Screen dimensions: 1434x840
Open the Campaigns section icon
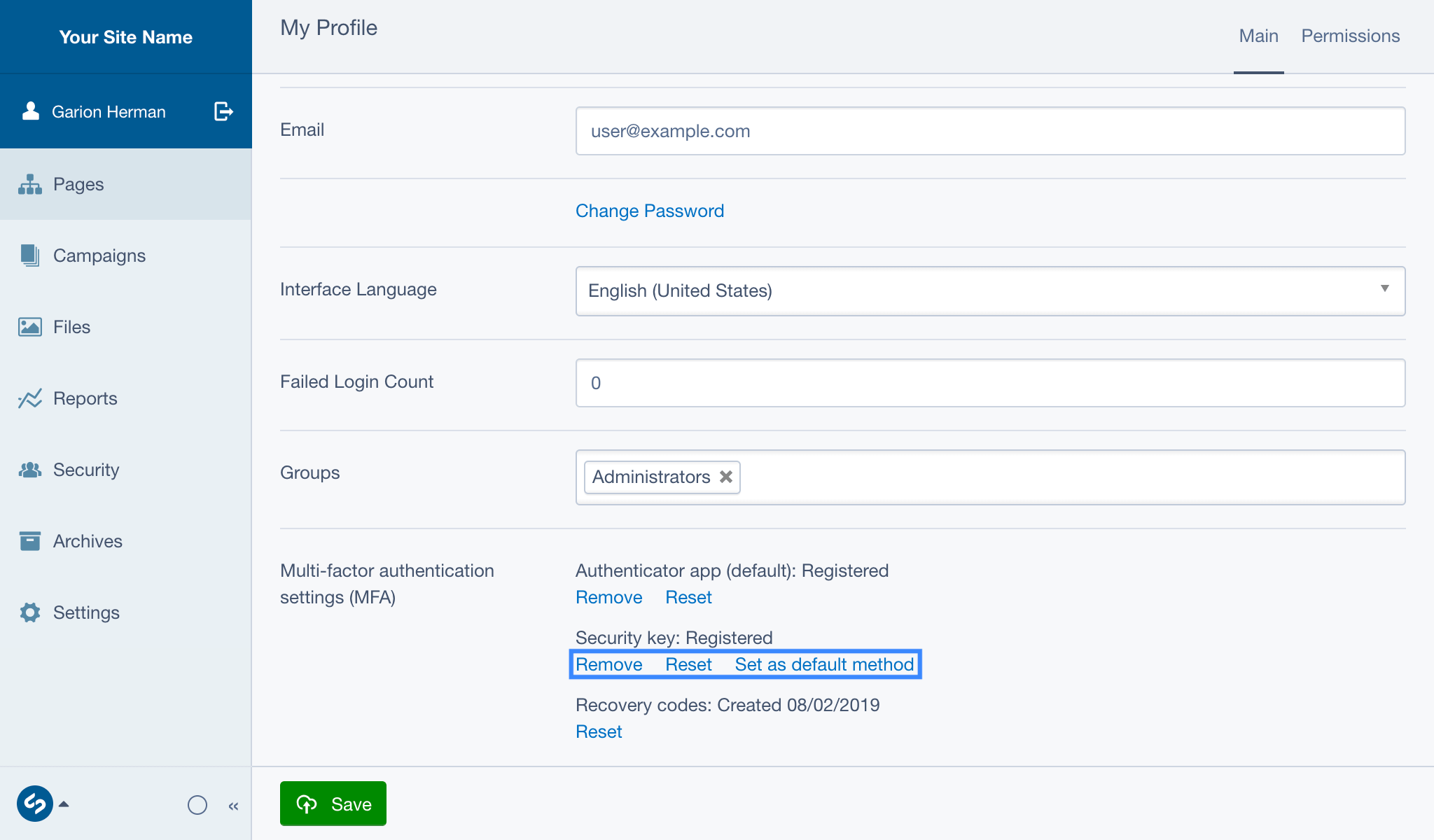point(29,255)
